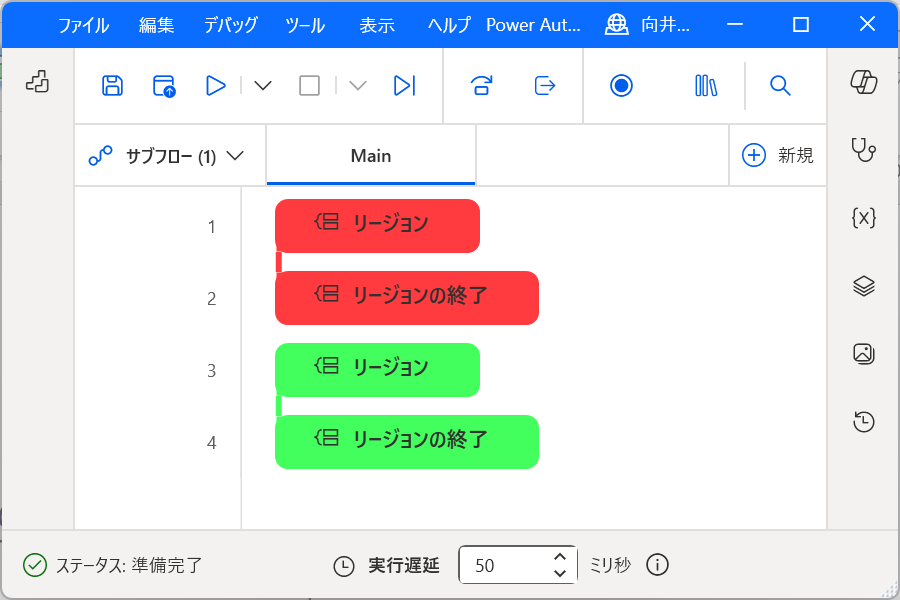Click the environment globe icon
Viewport: 900px width, 600px height.
tap(616, 25)
